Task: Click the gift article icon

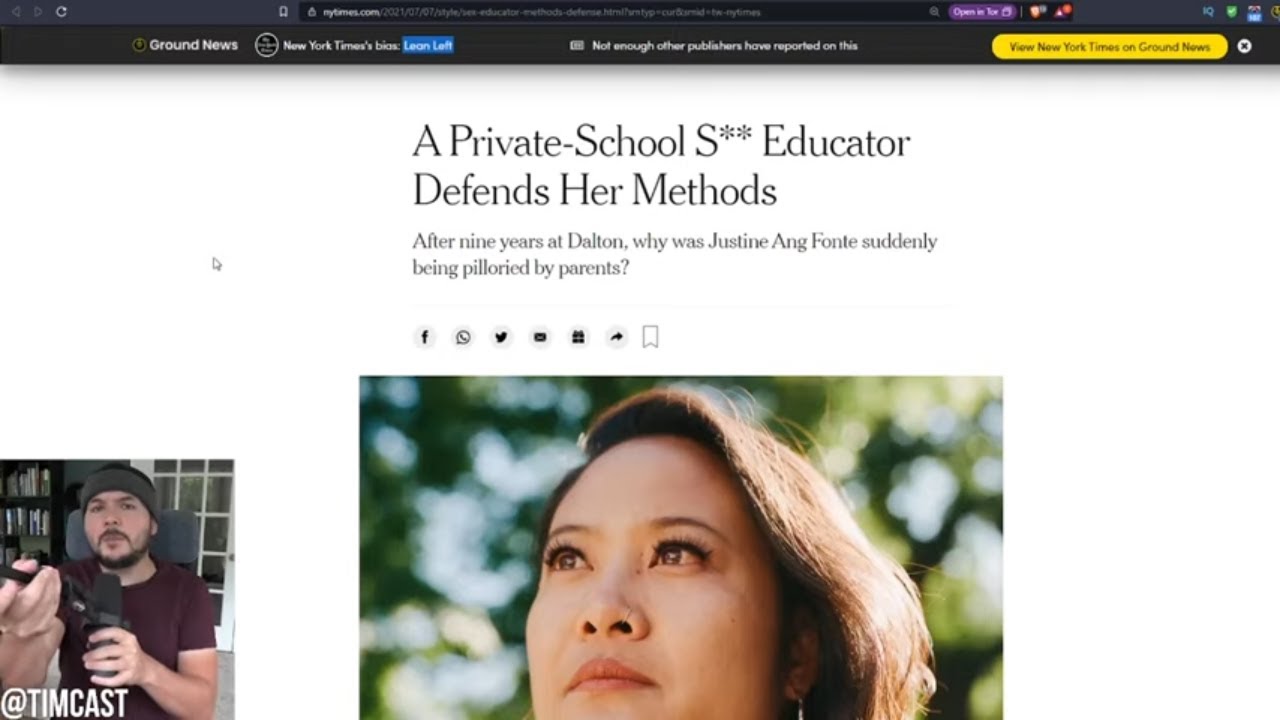Action: click(578, 337)
